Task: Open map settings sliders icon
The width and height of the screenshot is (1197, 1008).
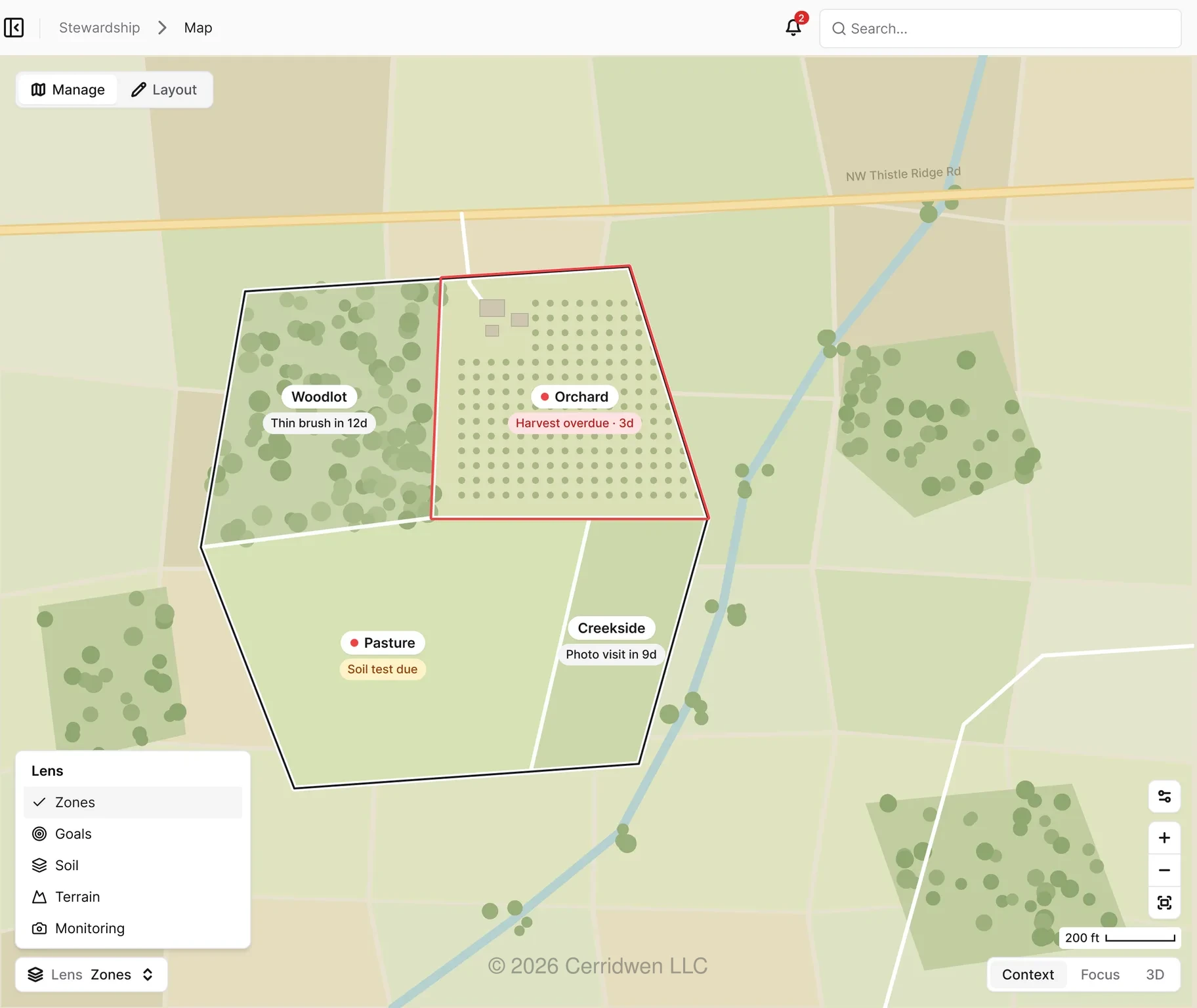Action: pyautogui.click(x=1164, y=797)
